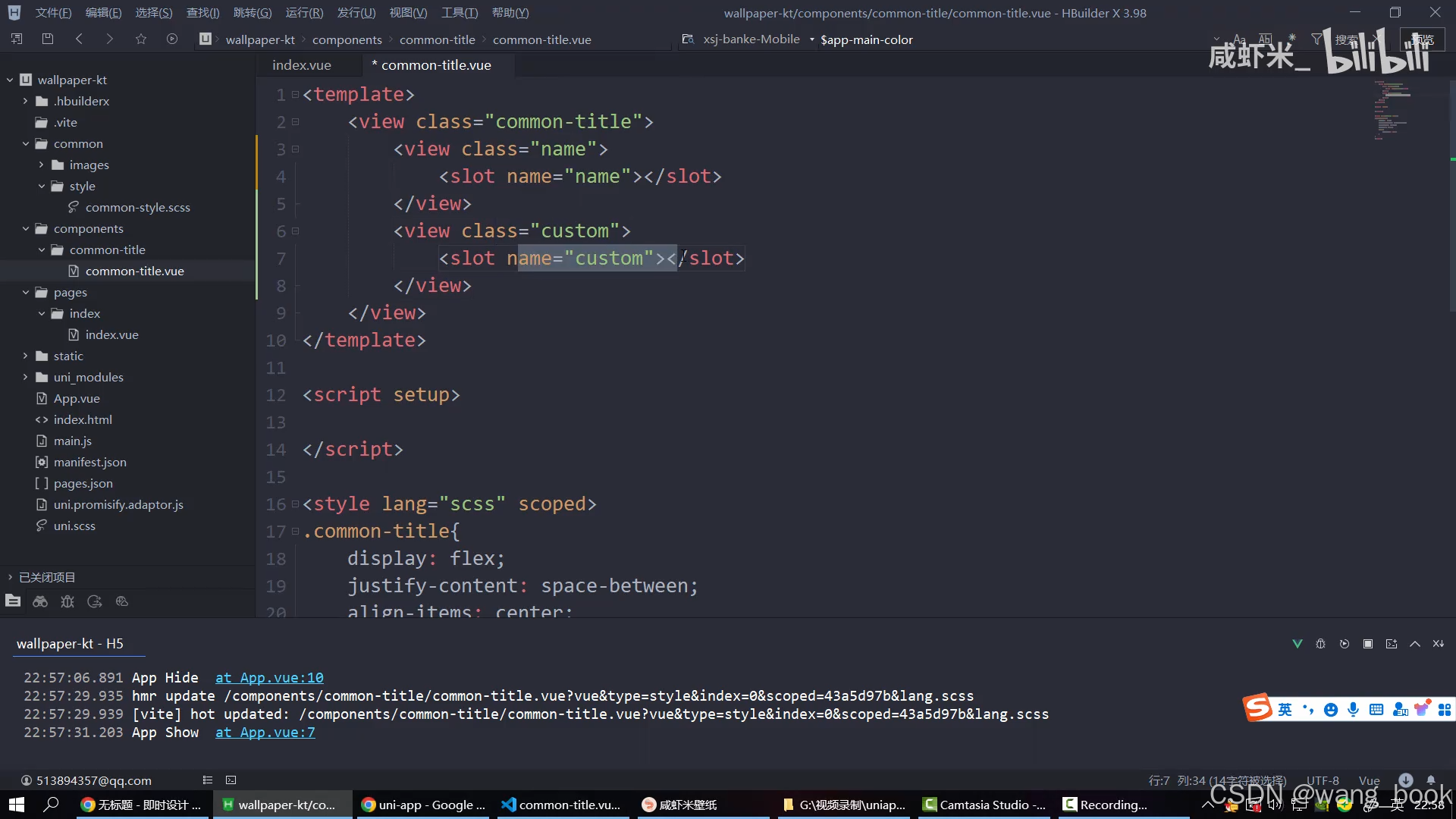Expand the static folder
Screen dimensions: 1456x819
coord(25,356)
